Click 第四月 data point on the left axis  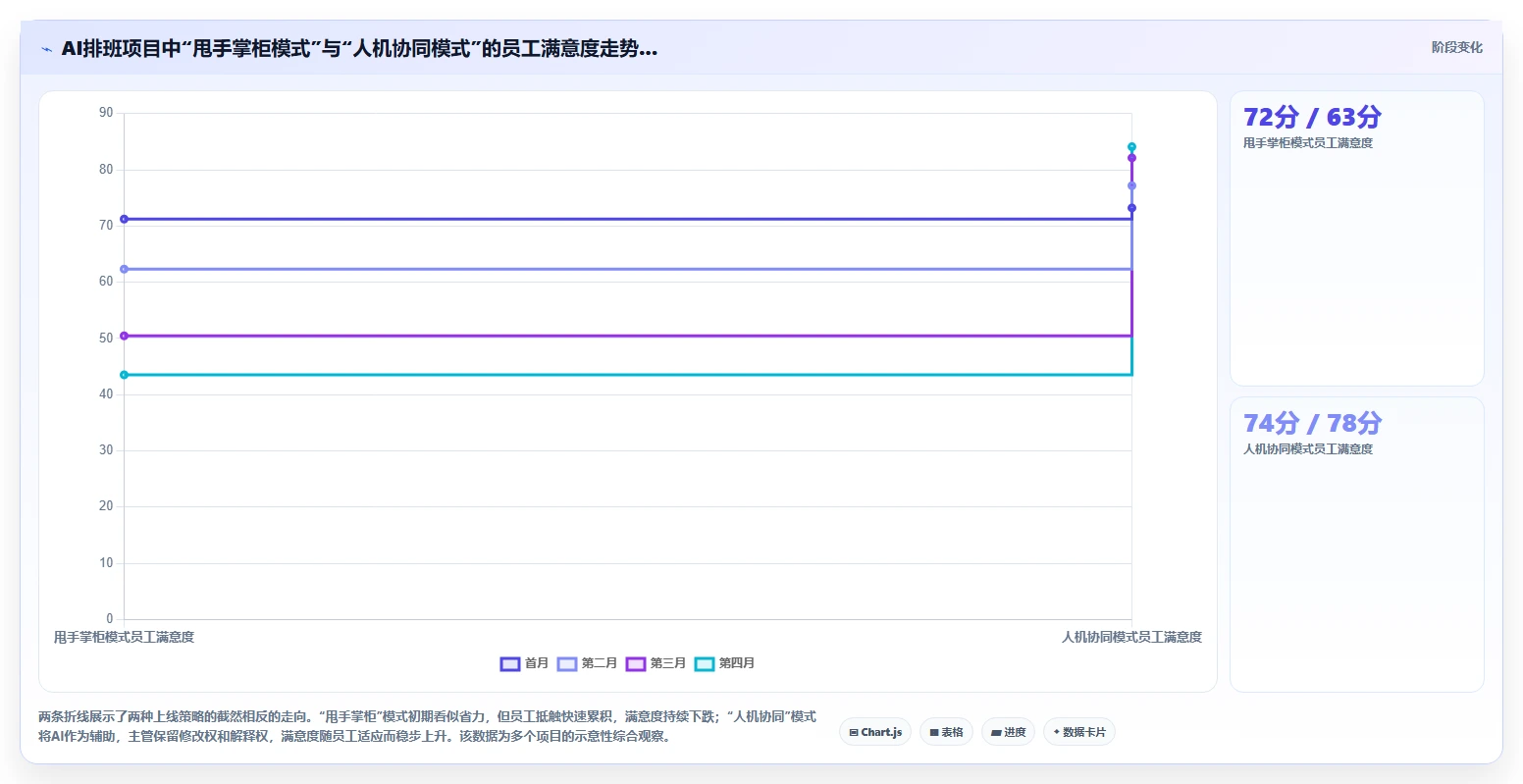pyautogui.click(x=124, y=375)
